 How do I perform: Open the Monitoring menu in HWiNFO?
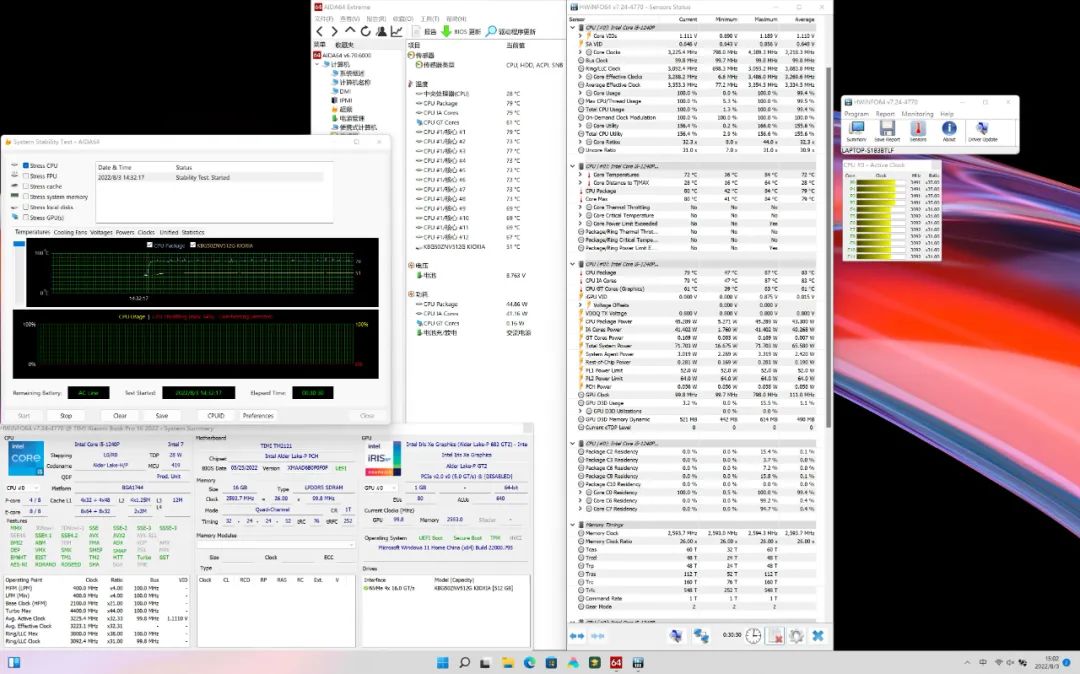coord(917,114)
